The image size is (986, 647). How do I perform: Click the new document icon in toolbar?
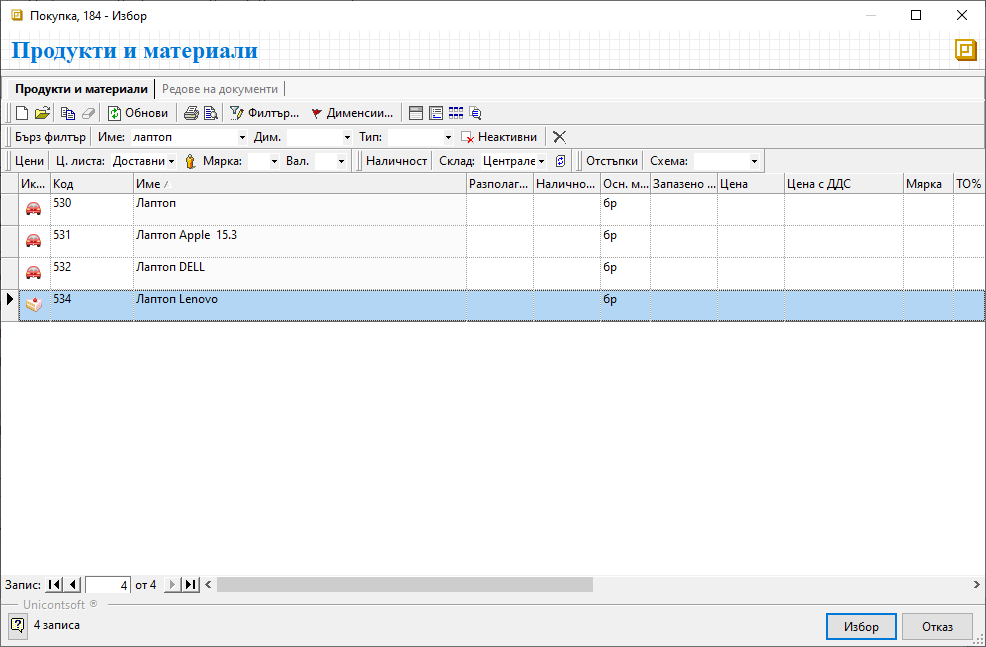pyautogui.click(x=22, y=113)
